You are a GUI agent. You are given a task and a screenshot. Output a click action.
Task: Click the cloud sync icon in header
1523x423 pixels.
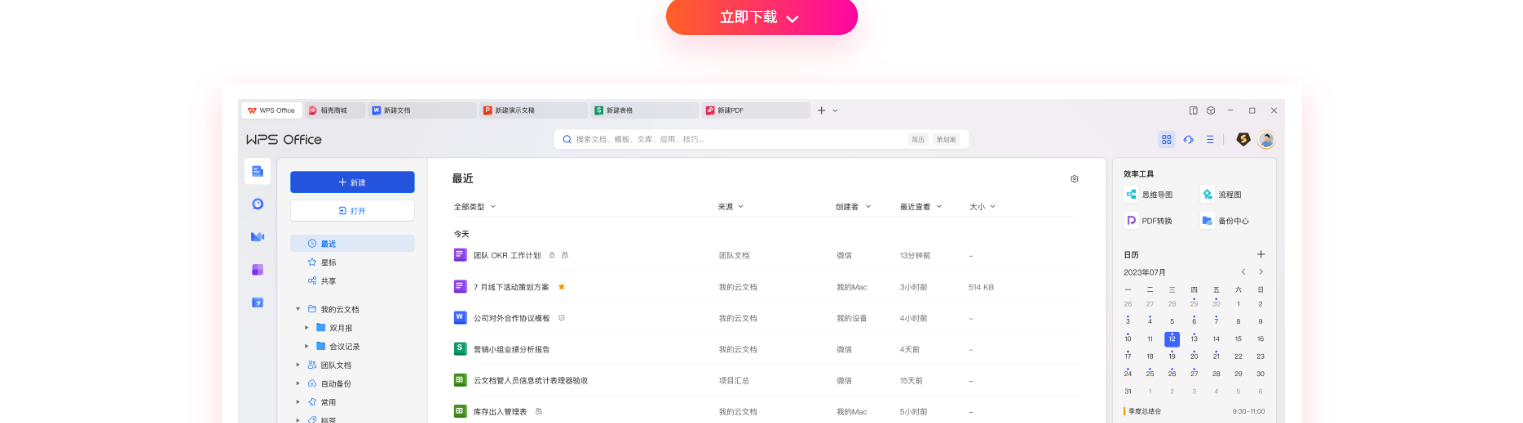click(1188, 139)
